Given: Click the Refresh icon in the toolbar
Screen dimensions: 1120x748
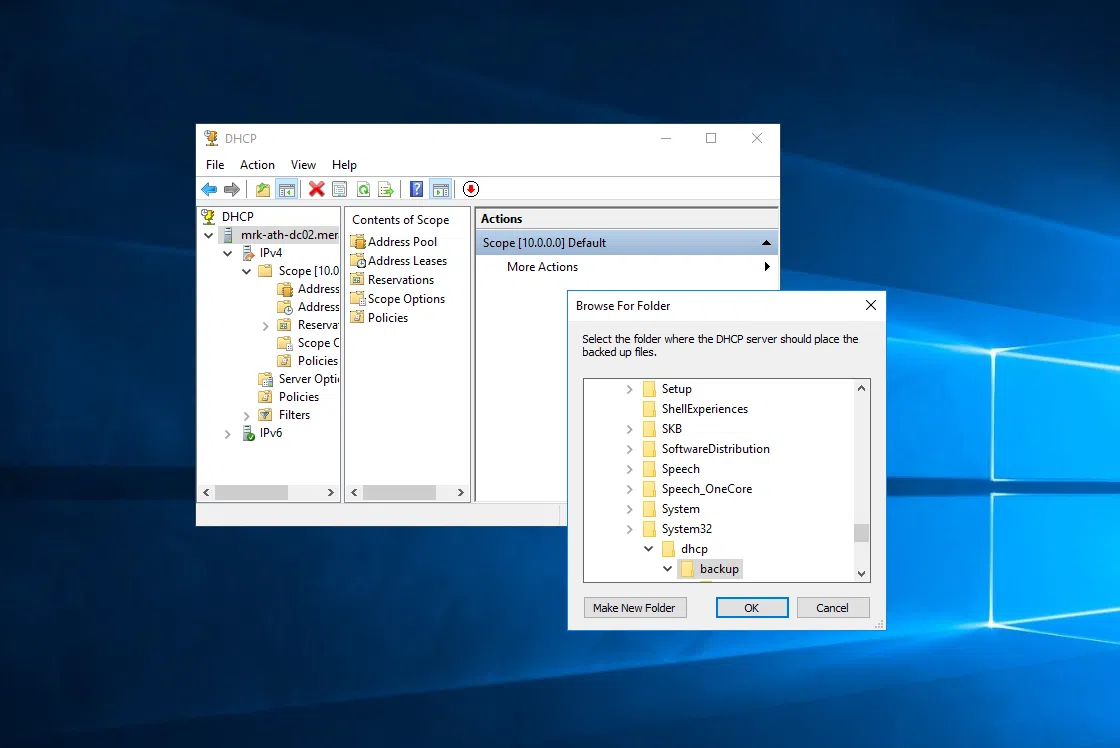Looking at the screenshot, I should [362, 189].
